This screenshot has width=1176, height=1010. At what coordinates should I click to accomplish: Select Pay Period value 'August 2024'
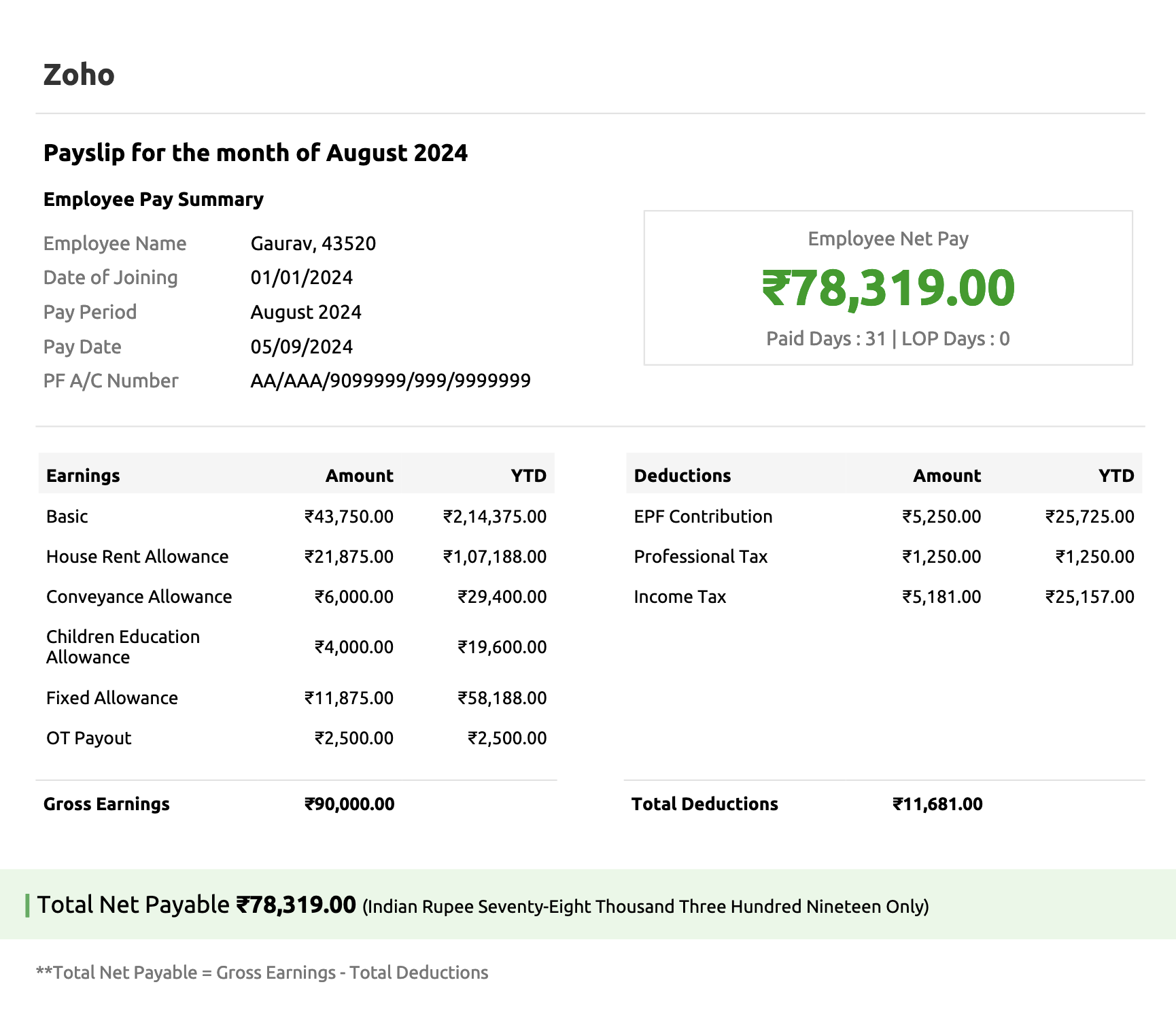(306, 312)
